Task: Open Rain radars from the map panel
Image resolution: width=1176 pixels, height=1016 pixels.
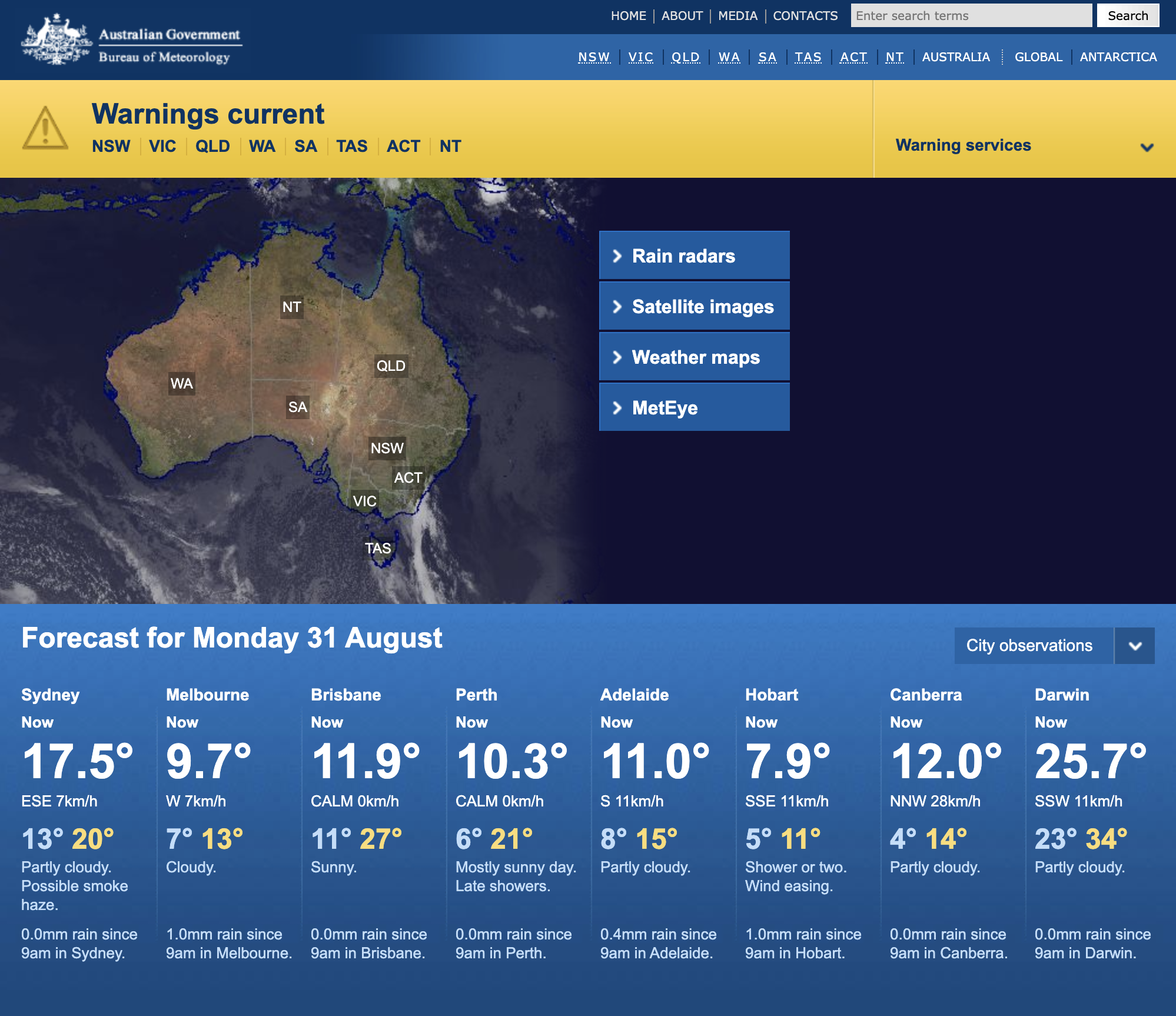Action: 693,255
